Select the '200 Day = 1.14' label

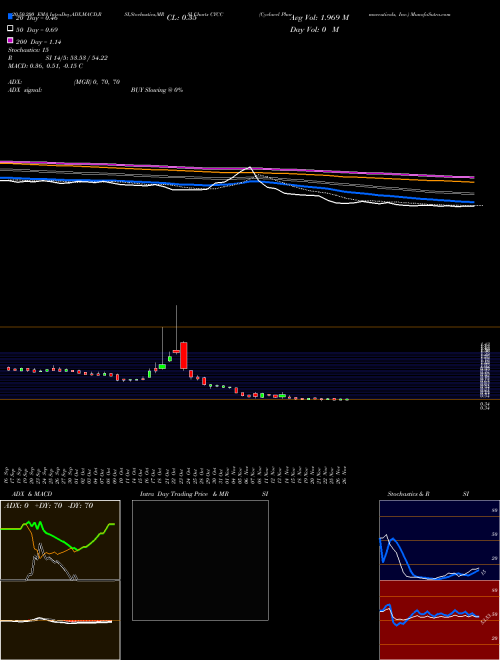39,42
